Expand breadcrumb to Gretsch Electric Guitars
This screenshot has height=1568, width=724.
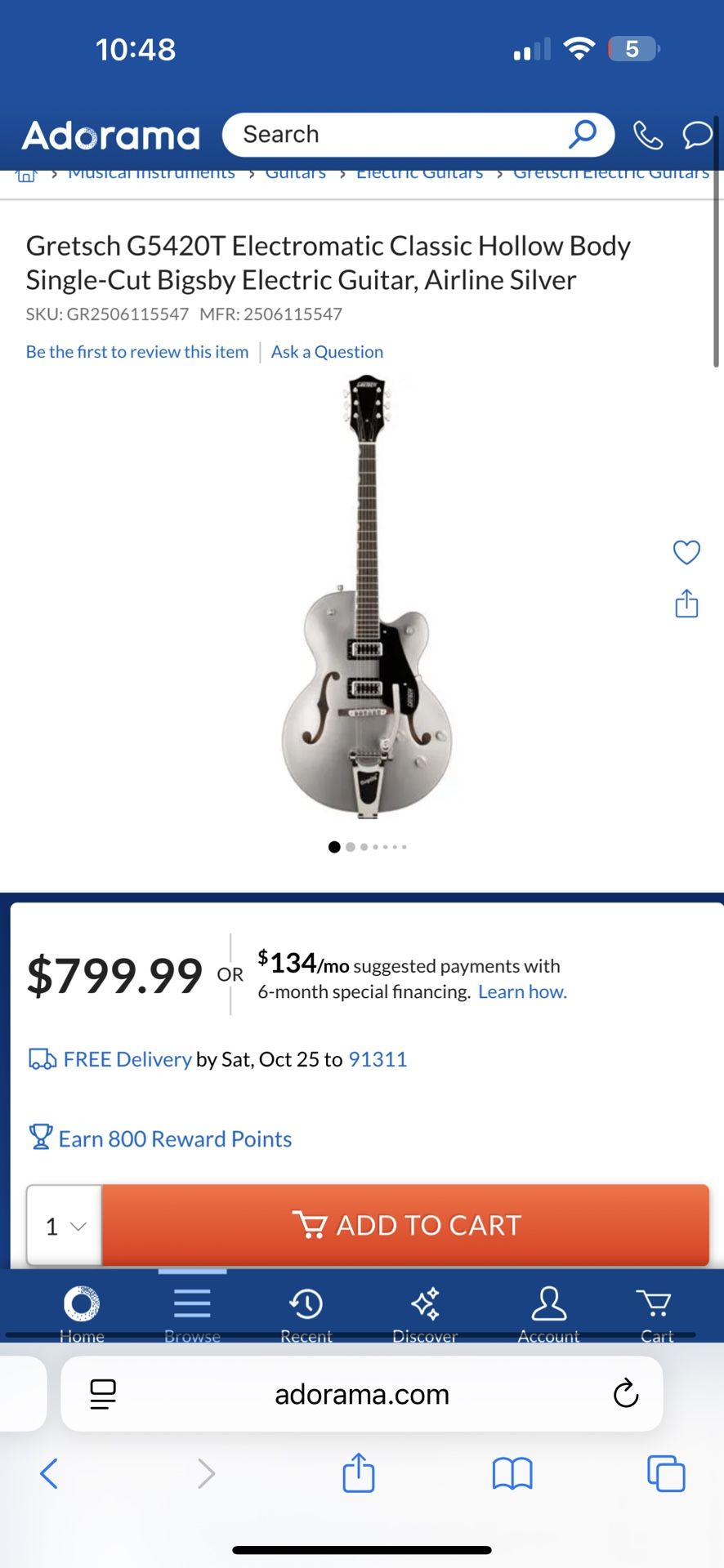click(610, 172)
